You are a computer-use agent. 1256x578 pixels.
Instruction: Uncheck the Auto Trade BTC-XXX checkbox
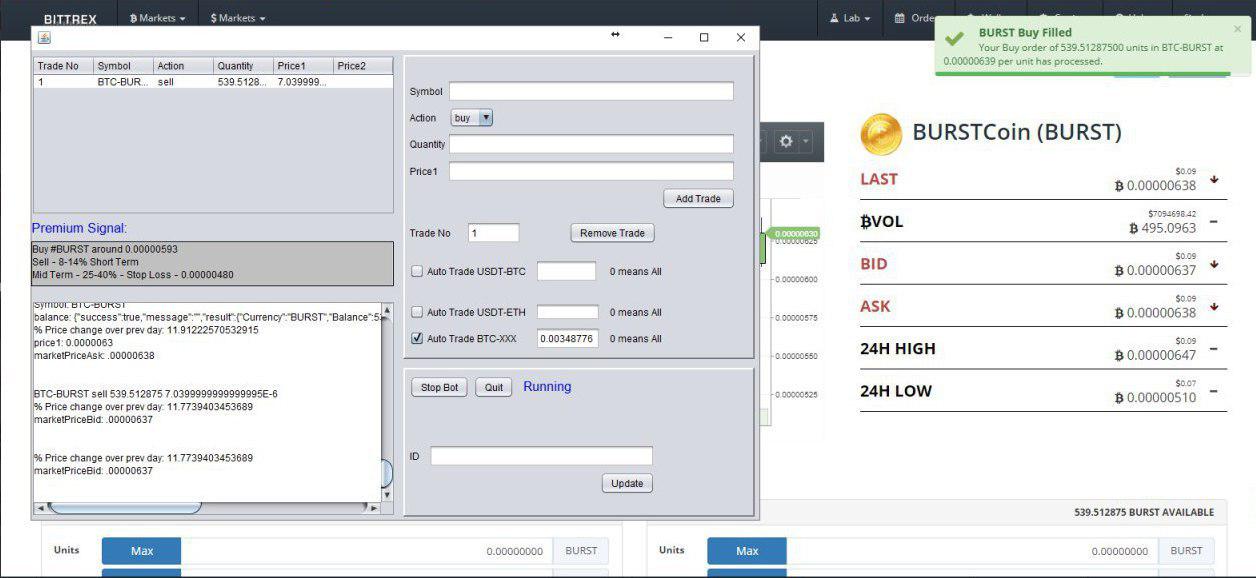point(417,338)
